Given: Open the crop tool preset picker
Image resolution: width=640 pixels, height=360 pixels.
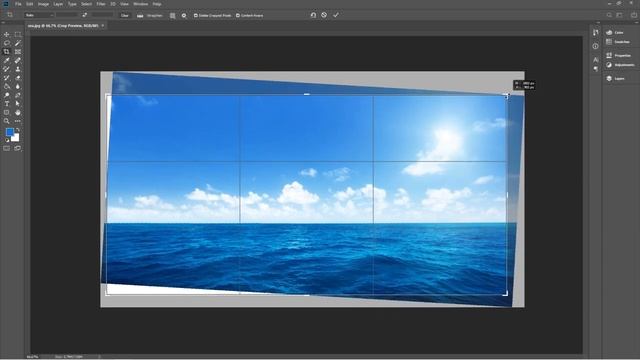Looking at the screenshot, I should point(10,15).
